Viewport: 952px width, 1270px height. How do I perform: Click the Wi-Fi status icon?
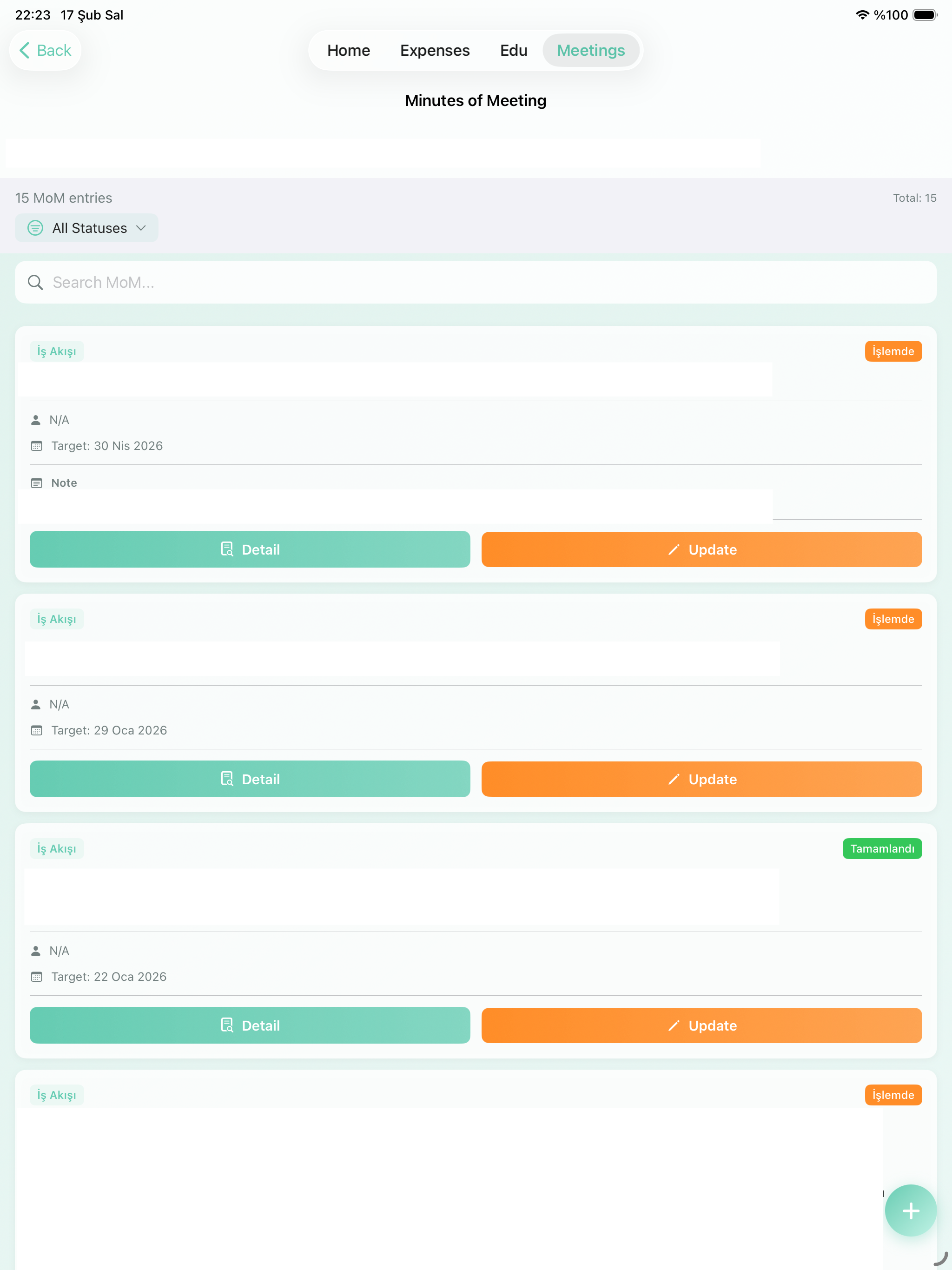click(x=862, y=15)
